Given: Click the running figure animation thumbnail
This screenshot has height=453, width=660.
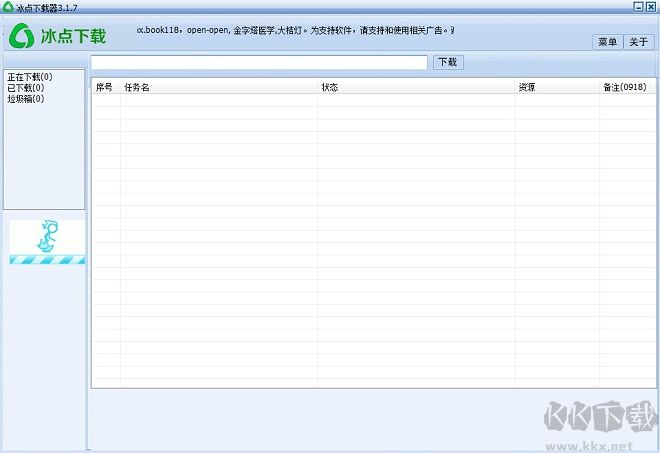Looking at the screenshot, I should click(47, 242).
